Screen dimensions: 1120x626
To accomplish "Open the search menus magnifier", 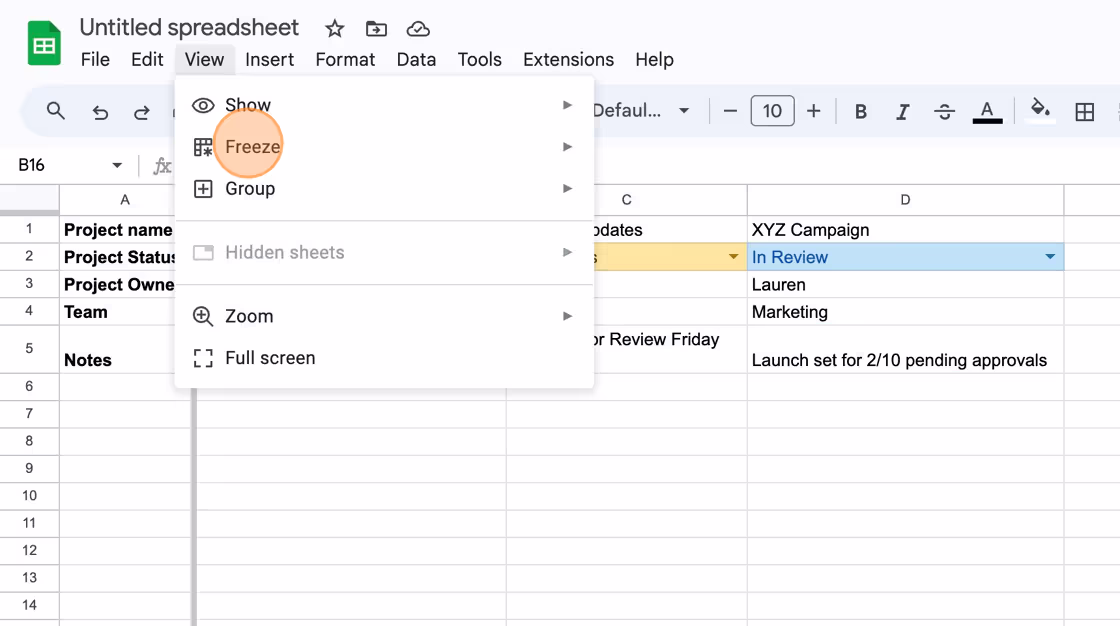I will pos(56,111).
